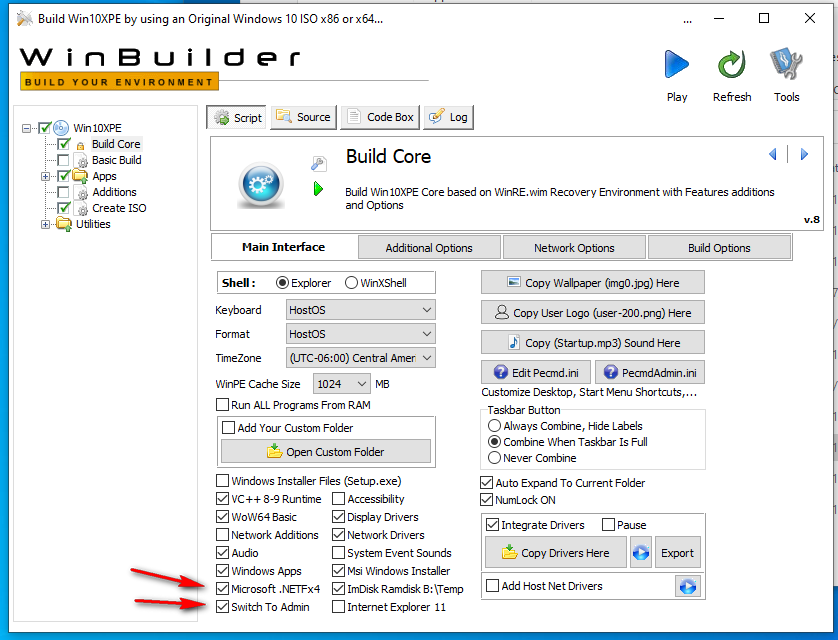Viewport: 838px width, 640px height.
Task: Select Always Combine, Hide Labels option
Action: [x=494, y=426]
